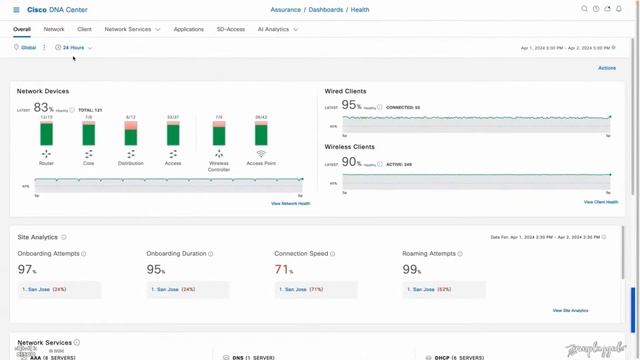The width and height of the screenshot is (640, 360).
Task: Click info icon beside Onboarding Duration
Action: tap(211, 254)
